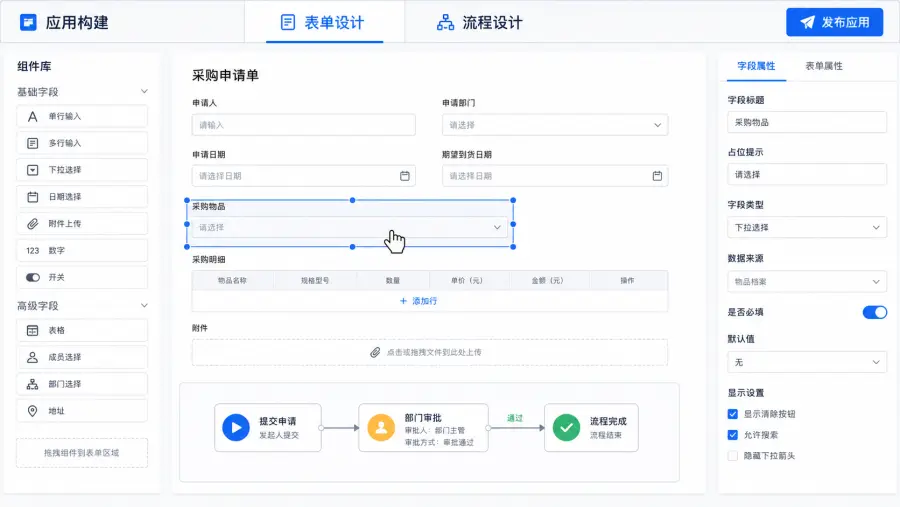
Task: Click the 拖拽组件到表单区域 drop box
Action: click(82, 452)
